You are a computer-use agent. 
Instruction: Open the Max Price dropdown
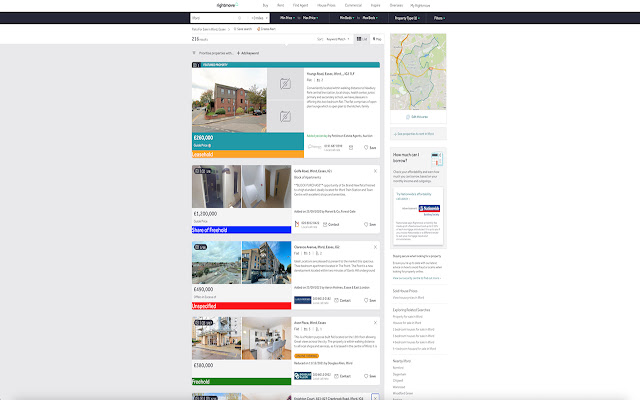coord(310,18)
